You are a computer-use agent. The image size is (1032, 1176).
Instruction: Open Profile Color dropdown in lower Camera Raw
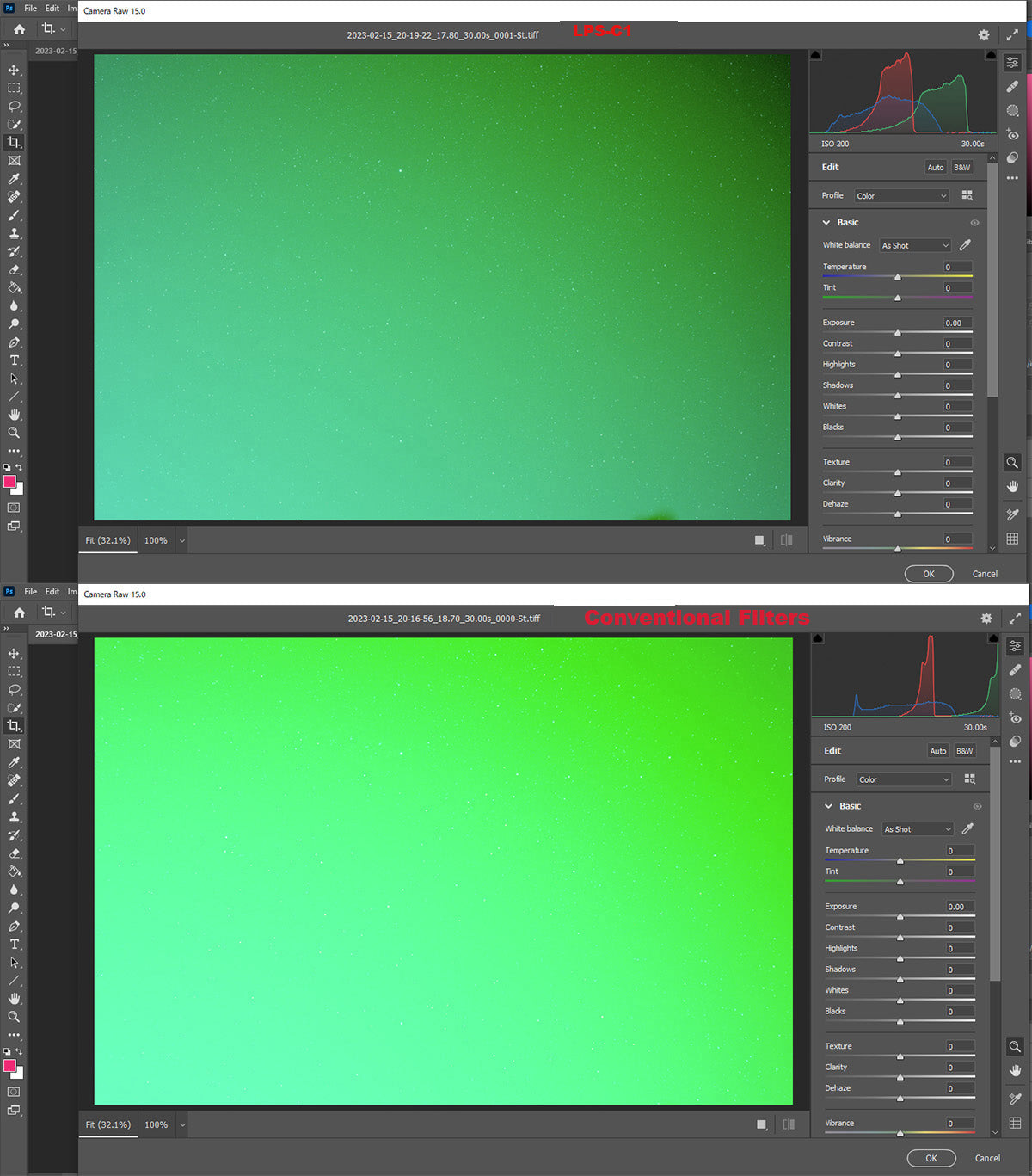point(904,779)
